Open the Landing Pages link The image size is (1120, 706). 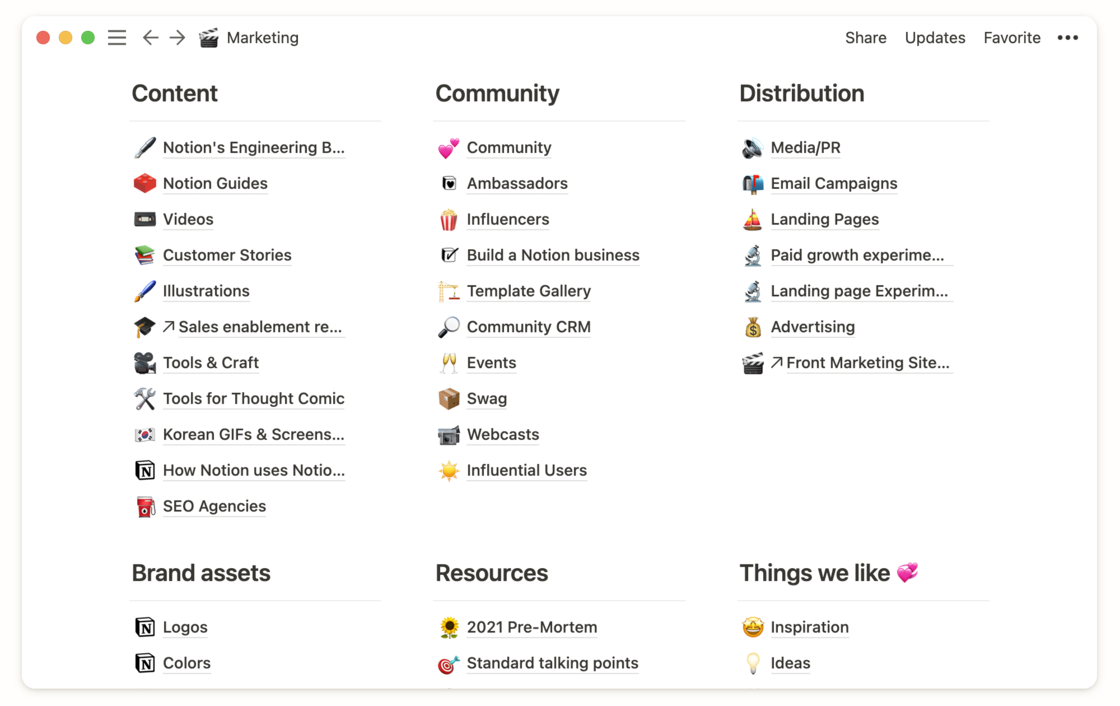pyautogui.click(x=824, y=219)
